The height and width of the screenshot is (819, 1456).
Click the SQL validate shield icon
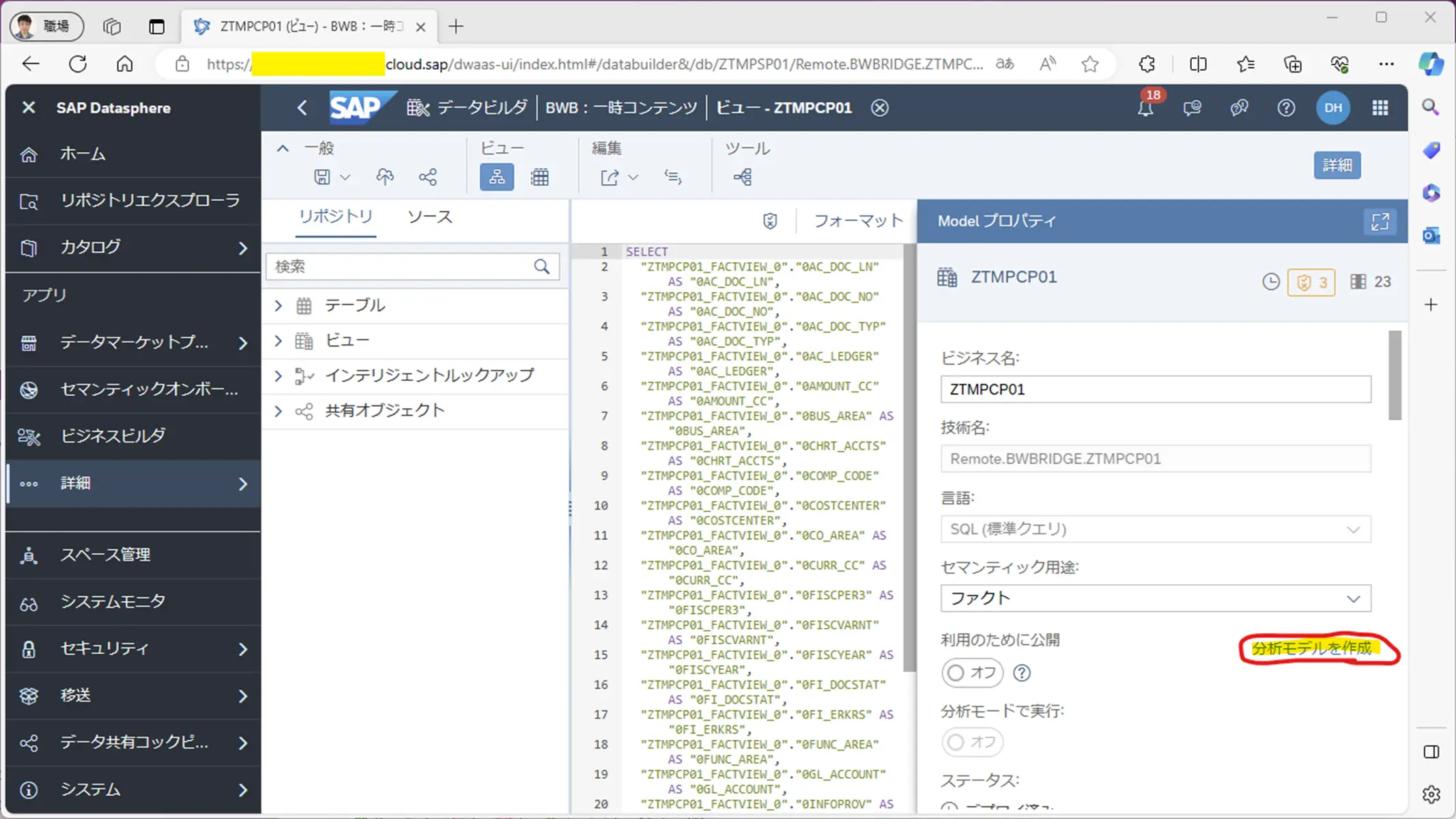pyautogui.click(x=770, y=221)
